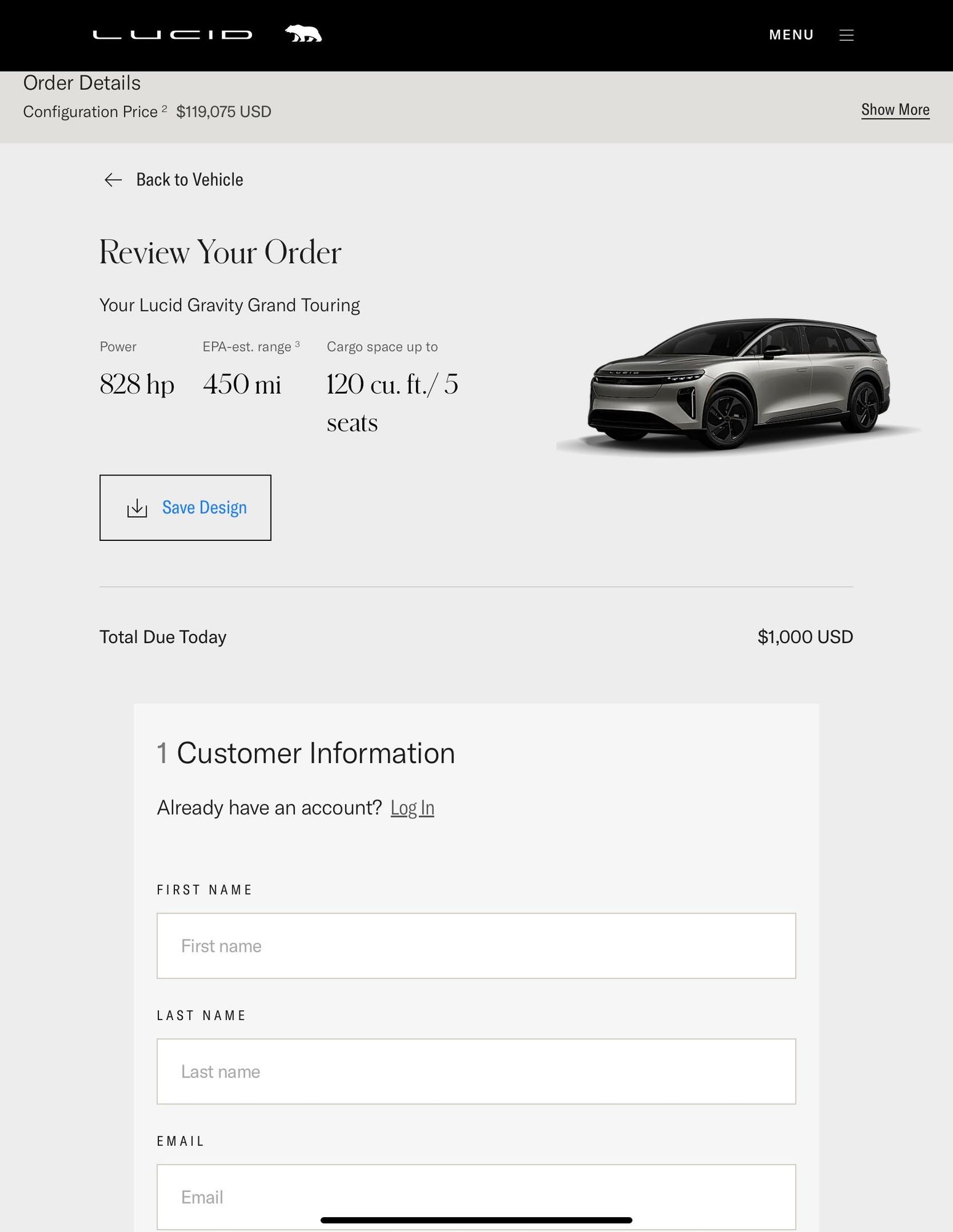
Task: Click the $119,075 USD configuration price
Action: 224,111
